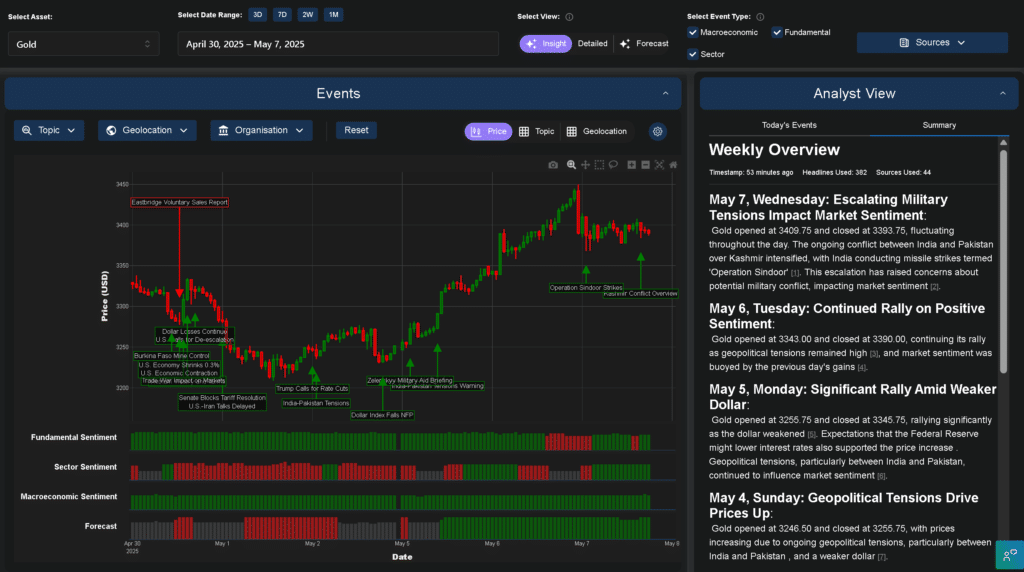This screenshot has width=1024, height=572.
Task: Click Burkina Faso Mine Control event label
Action: point(172,356)
